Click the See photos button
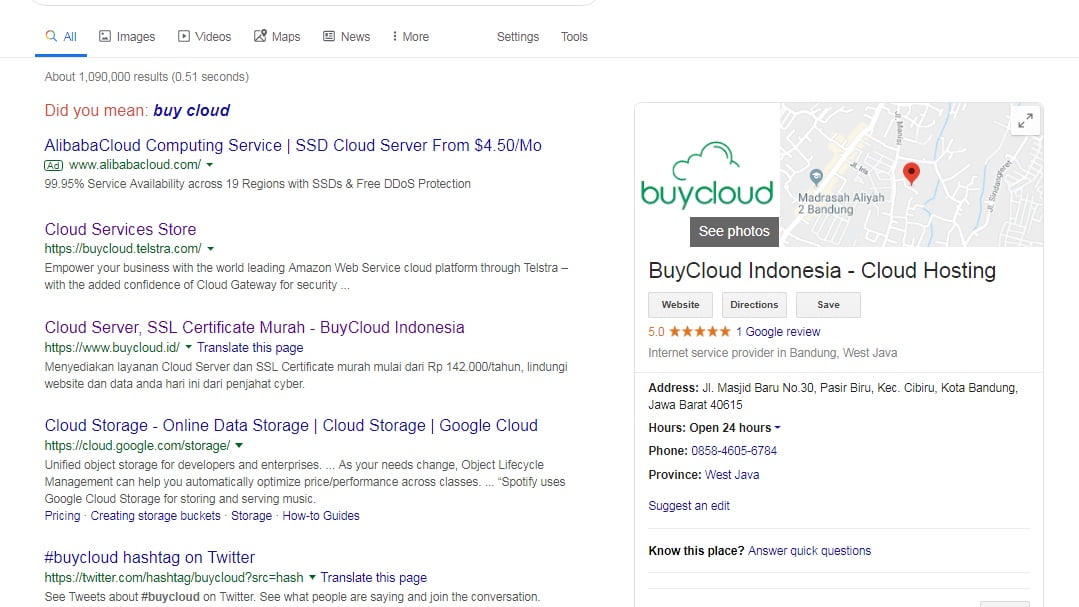Viewport: 1079px width, 607px height. tap(734, 232)
